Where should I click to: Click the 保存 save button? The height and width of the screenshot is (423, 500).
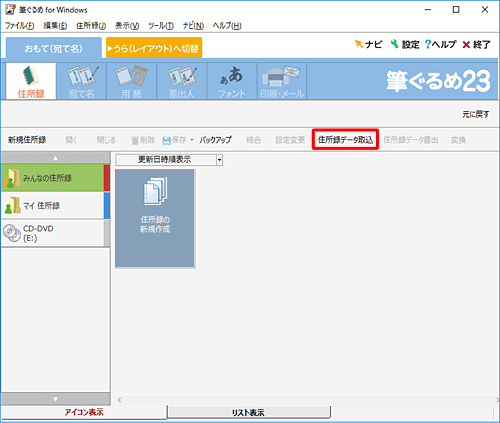[x=175, y=140]
